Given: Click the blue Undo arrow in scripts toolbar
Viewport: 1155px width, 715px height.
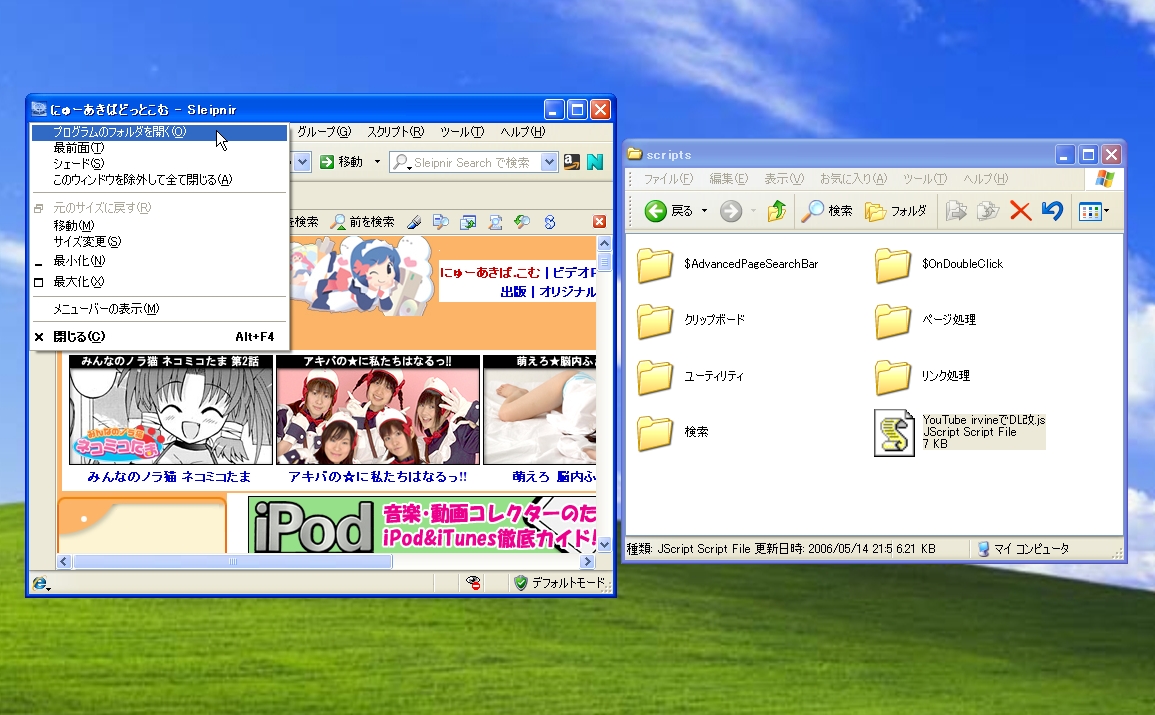Looking at the screenshot, I should [1052, 211].
